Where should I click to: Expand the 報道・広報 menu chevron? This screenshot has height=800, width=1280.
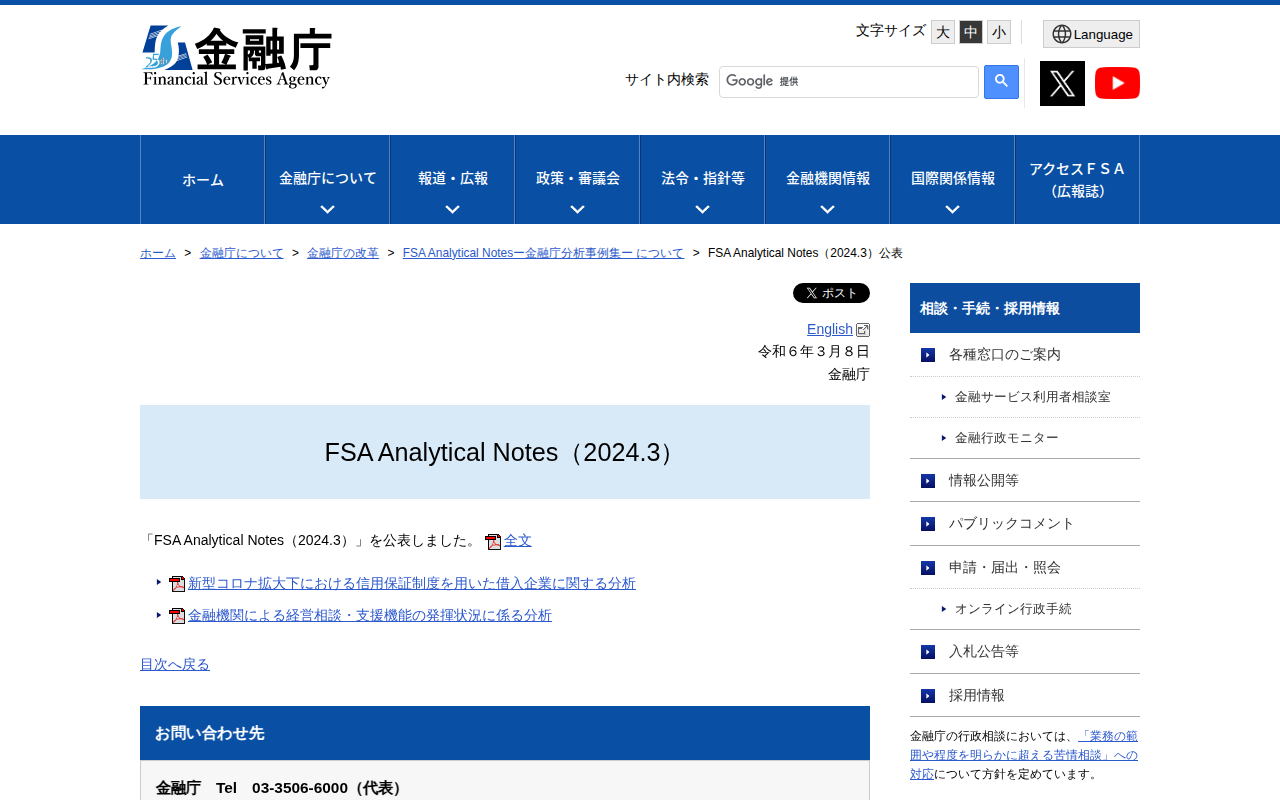(452, 210)
